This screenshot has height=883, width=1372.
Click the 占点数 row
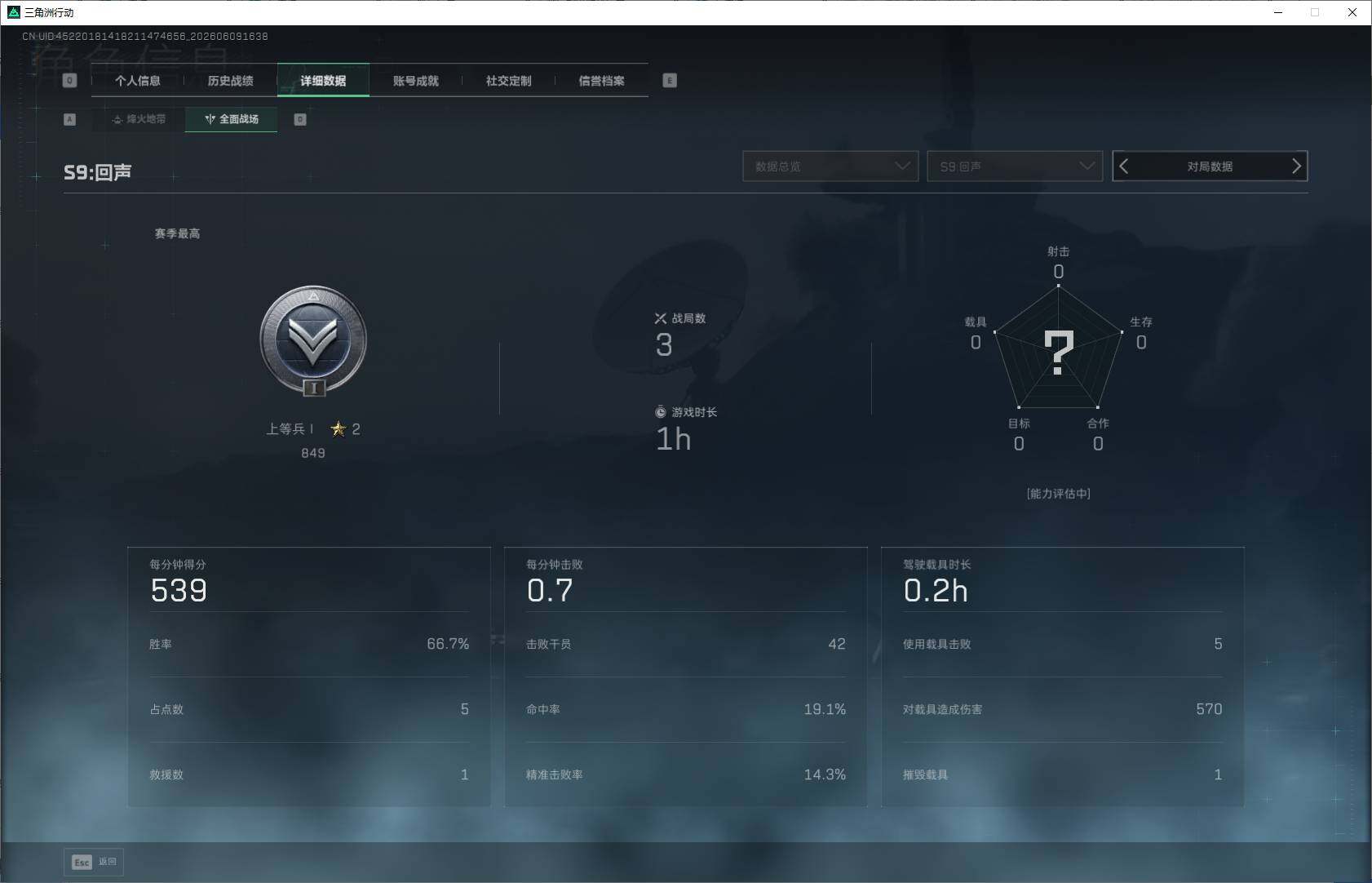click(x=309, y=709)
